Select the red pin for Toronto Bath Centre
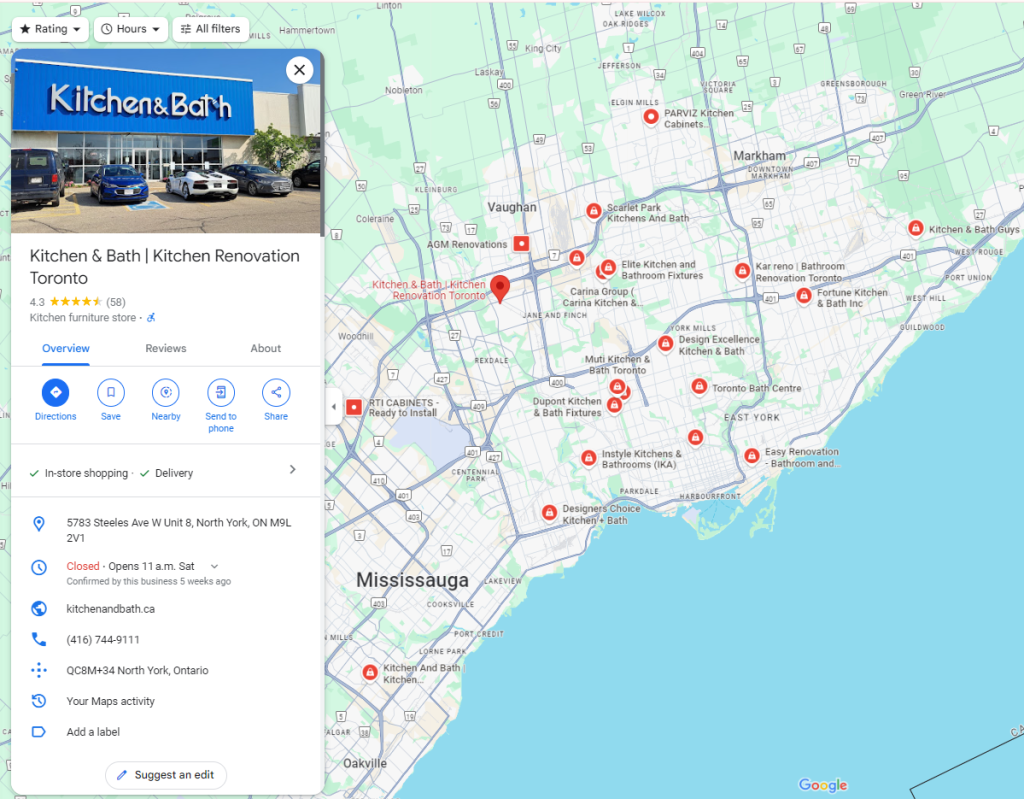 698,385
